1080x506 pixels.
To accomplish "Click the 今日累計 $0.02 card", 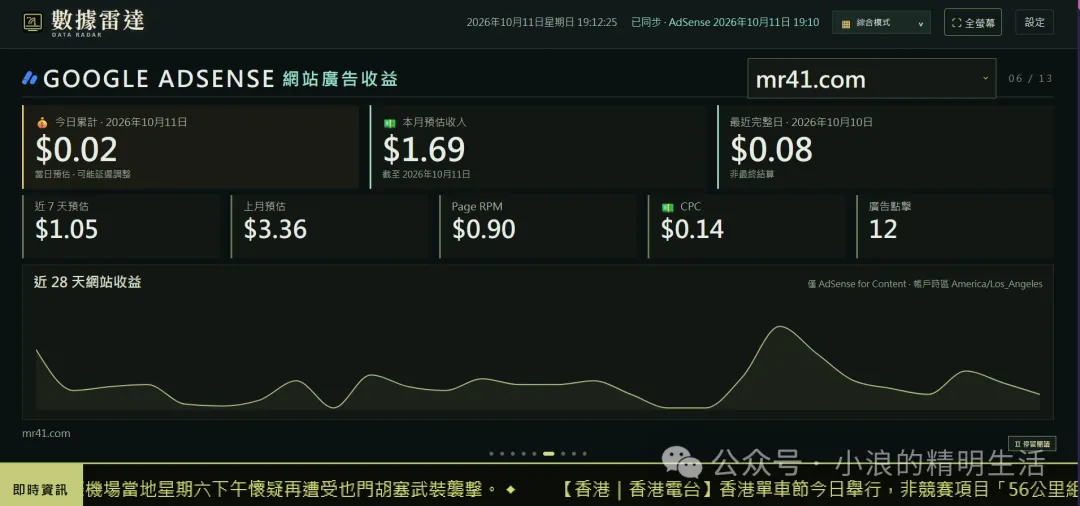I will tap(190, 147).
